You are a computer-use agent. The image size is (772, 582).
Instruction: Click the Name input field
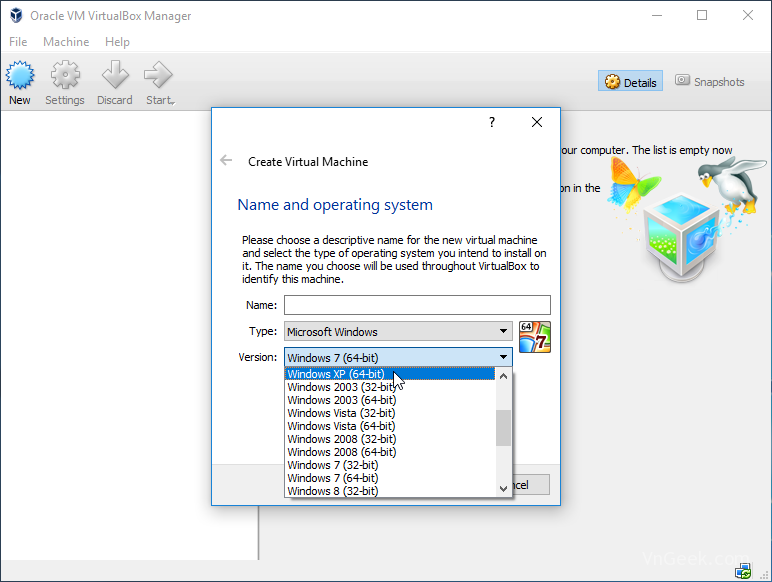coord(417,305)
